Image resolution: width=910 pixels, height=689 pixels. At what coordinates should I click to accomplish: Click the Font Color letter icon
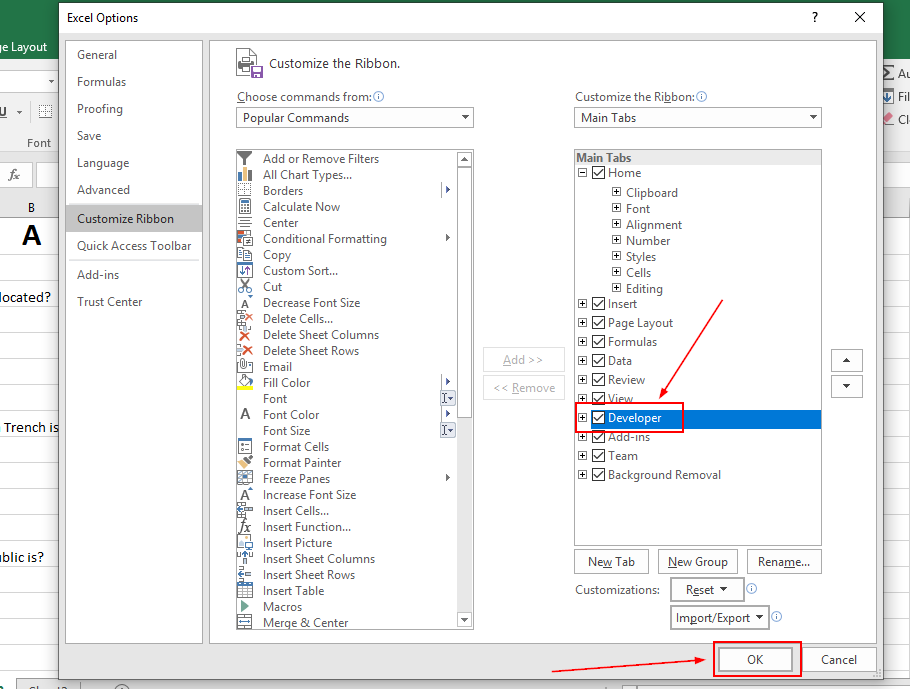click(245, 414)
